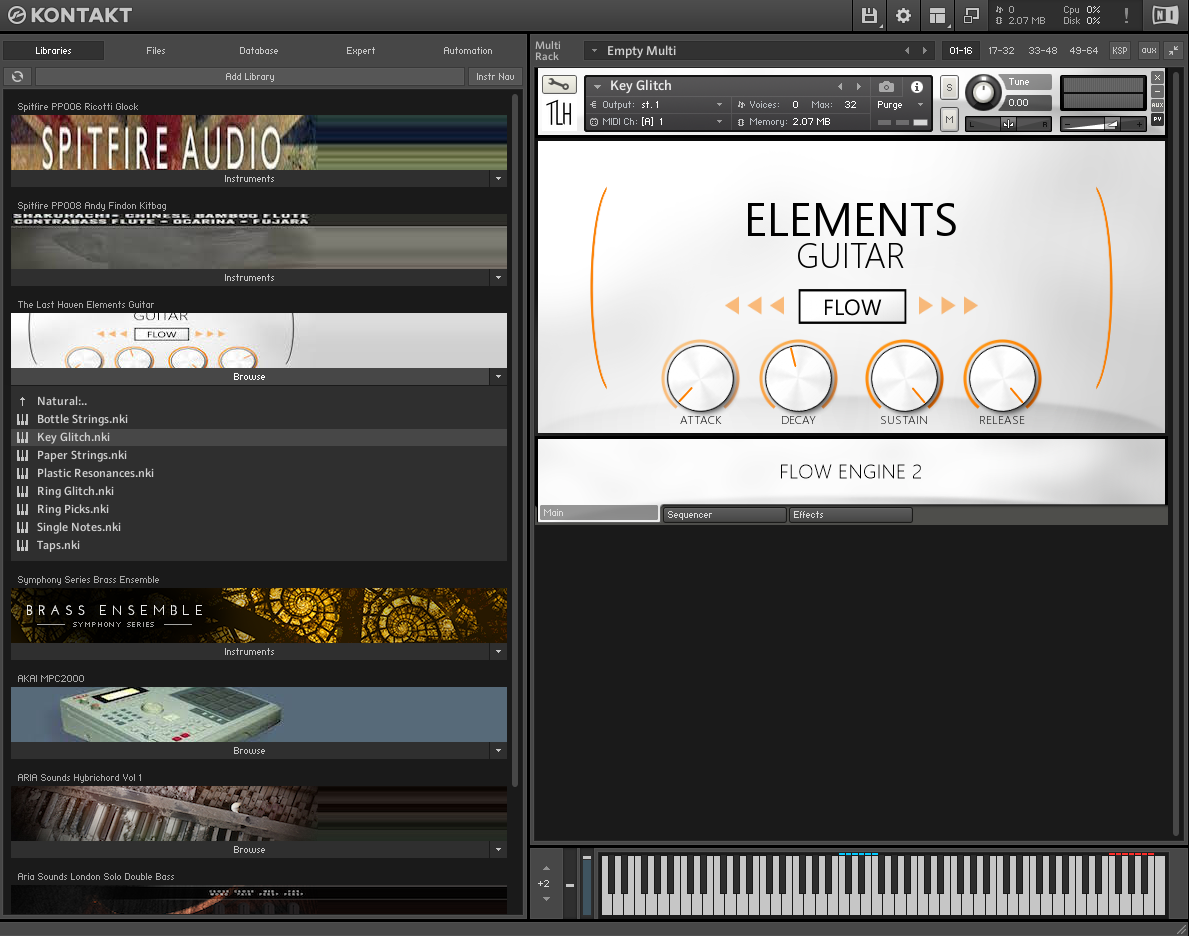Expand AKAI MPC2000 library options arrow
The width and height of the screenshot is (1189, 936).
(498, 751)
